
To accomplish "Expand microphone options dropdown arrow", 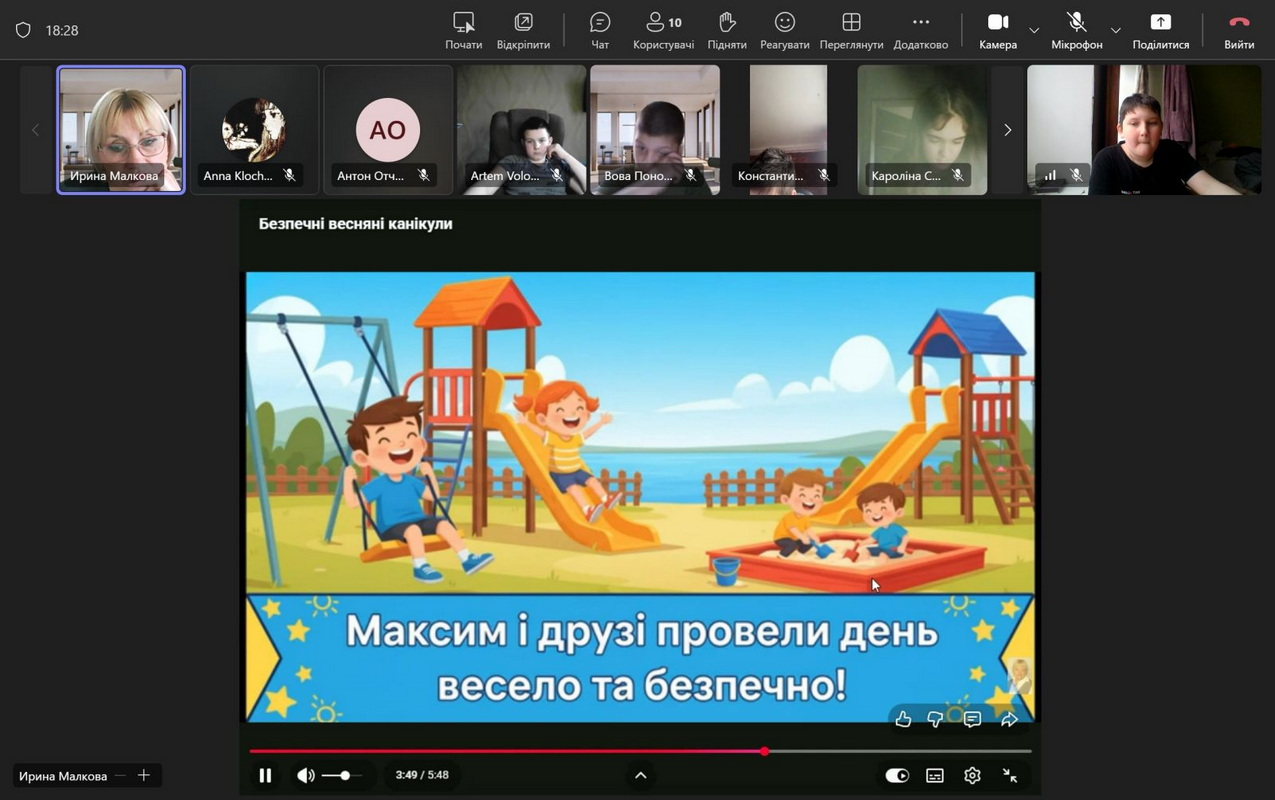I will tap(1116, 30).
